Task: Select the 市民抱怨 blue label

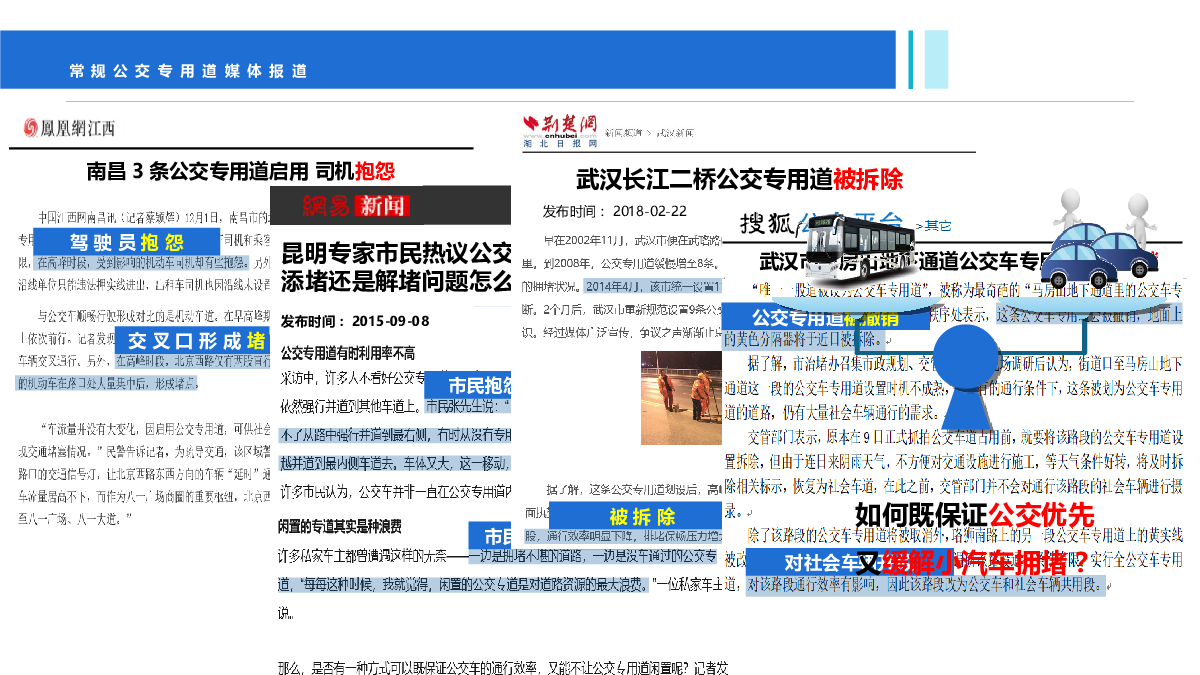Action: coord(468,385)
